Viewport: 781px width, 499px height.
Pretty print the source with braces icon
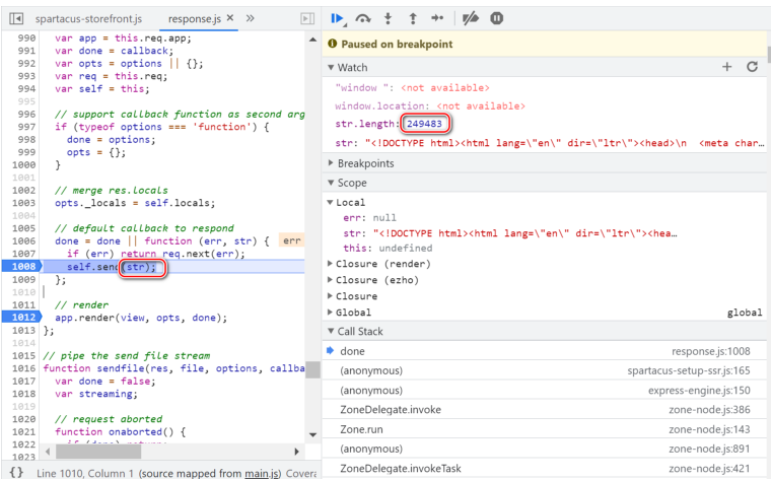tap(16, 472)
